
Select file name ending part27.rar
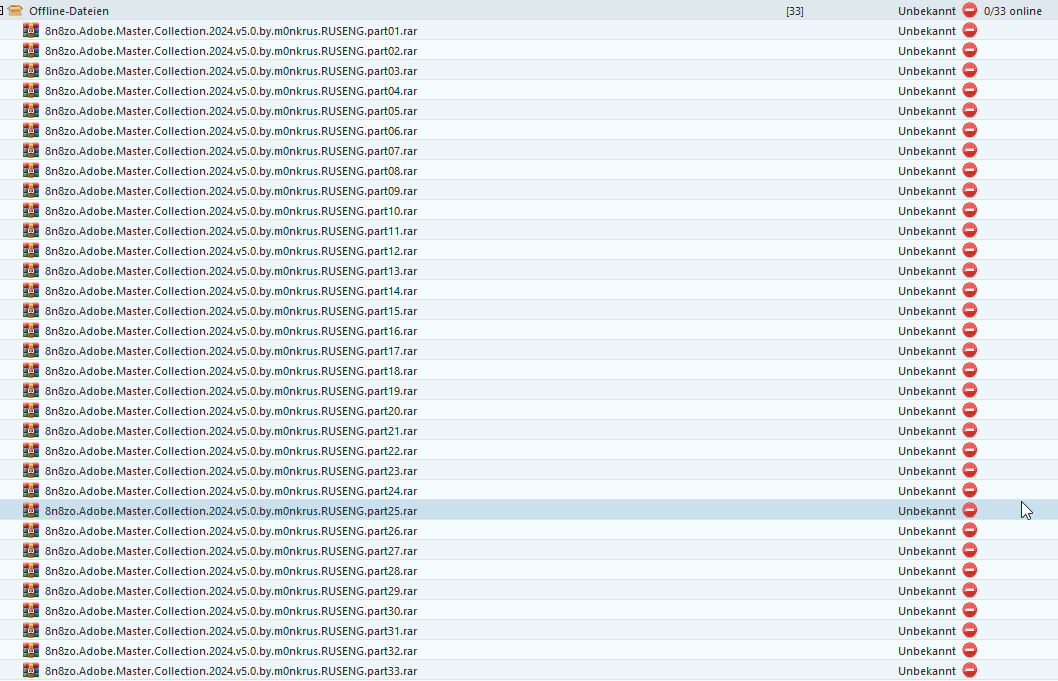pos(231,551)
